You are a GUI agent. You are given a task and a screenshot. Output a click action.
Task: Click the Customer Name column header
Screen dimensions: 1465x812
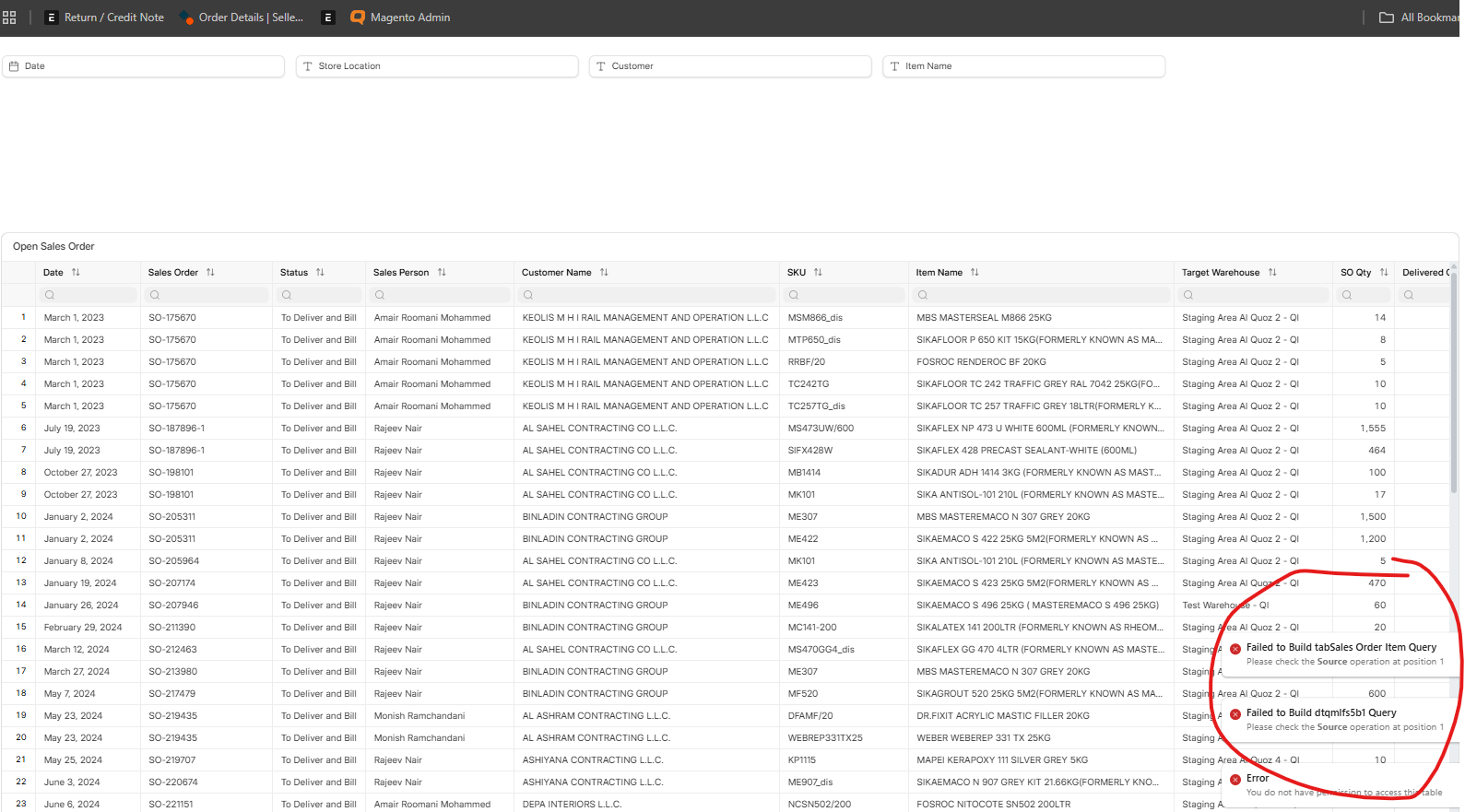[x=556, y=273]
